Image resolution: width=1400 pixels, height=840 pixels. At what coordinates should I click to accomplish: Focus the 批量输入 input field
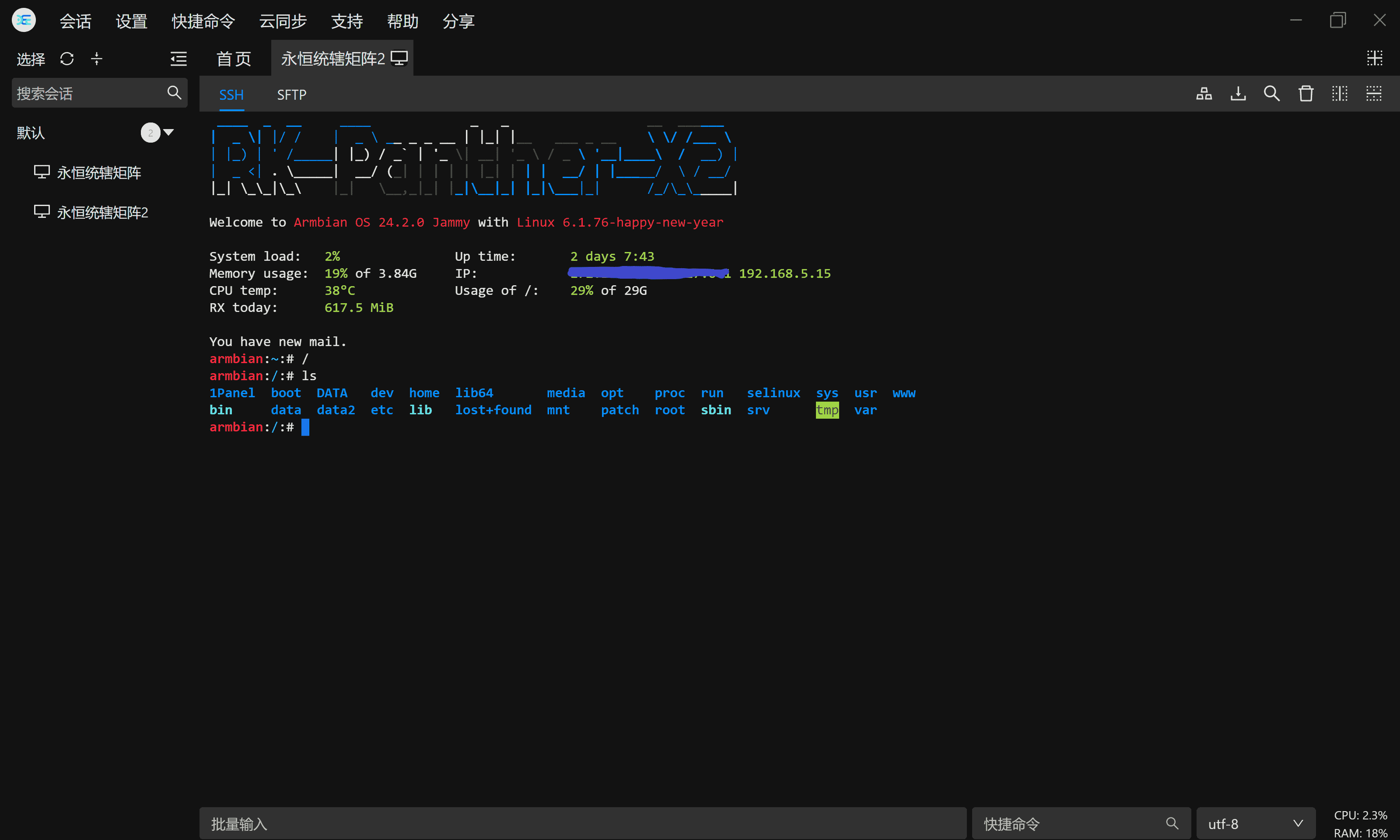(582, 823)
